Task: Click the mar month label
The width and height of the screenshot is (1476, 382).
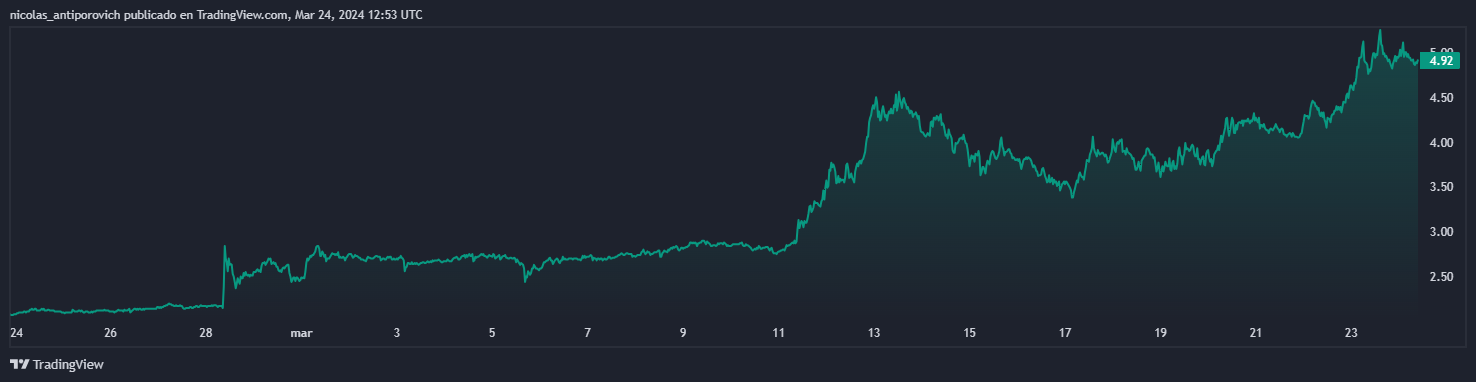Action: (301, 333)
